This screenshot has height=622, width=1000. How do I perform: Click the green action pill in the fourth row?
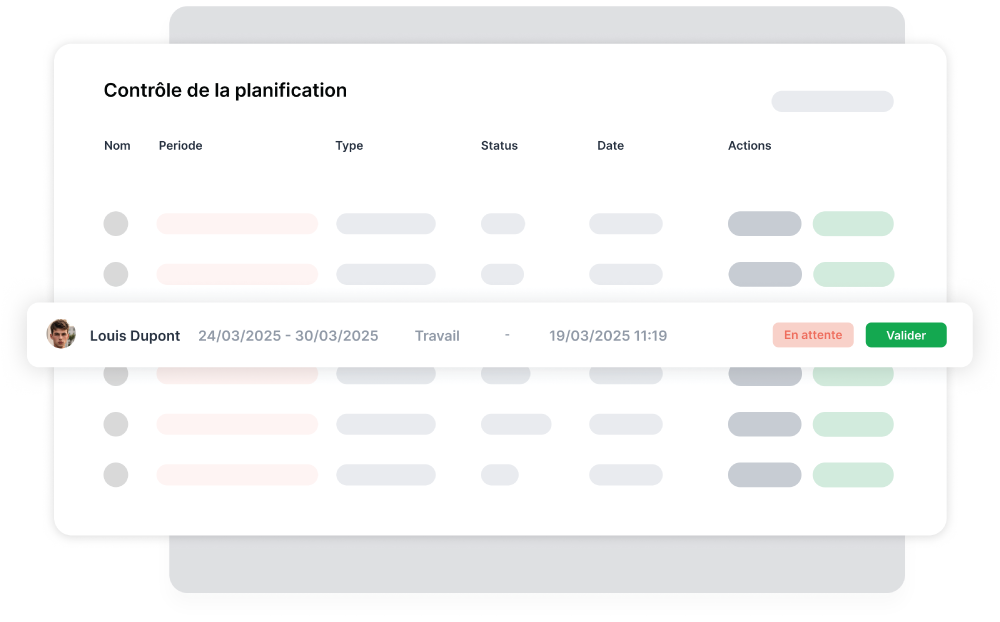pos(853,424)
